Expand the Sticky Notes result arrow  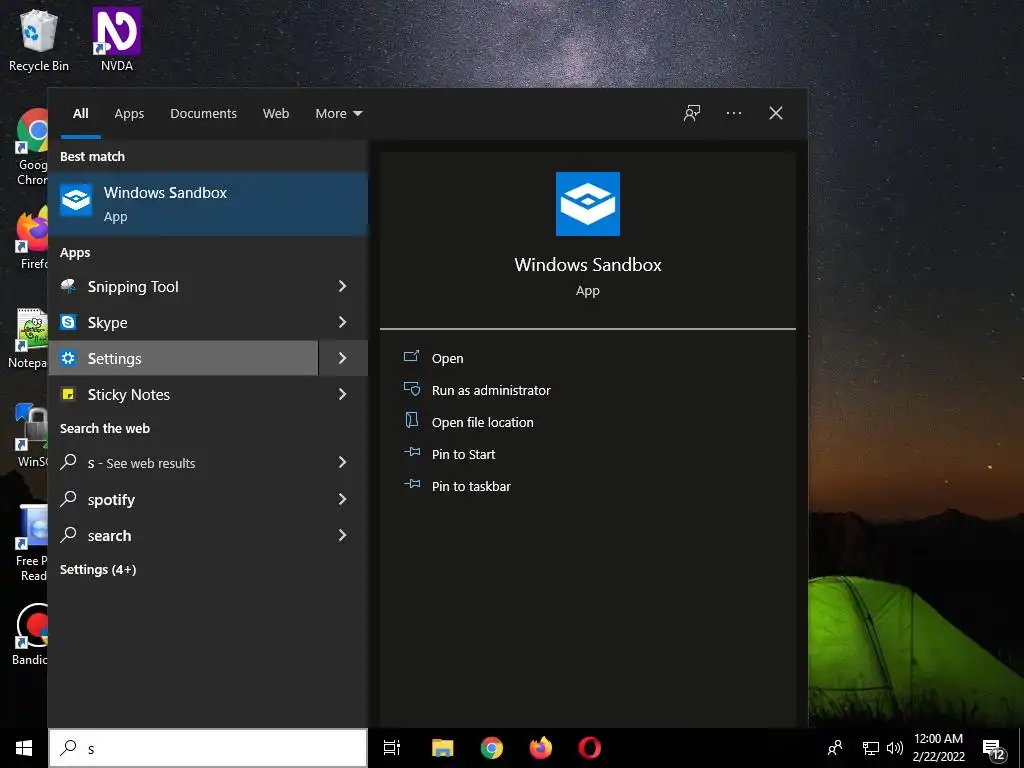click(x=342, y=394)
